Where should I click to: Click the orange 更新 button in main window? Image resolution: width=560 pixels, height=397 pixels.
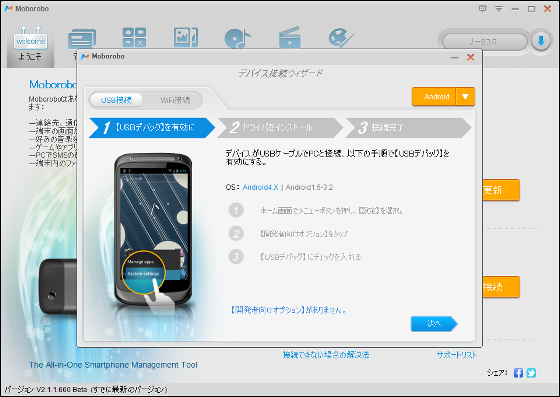(x=501, y=190)
